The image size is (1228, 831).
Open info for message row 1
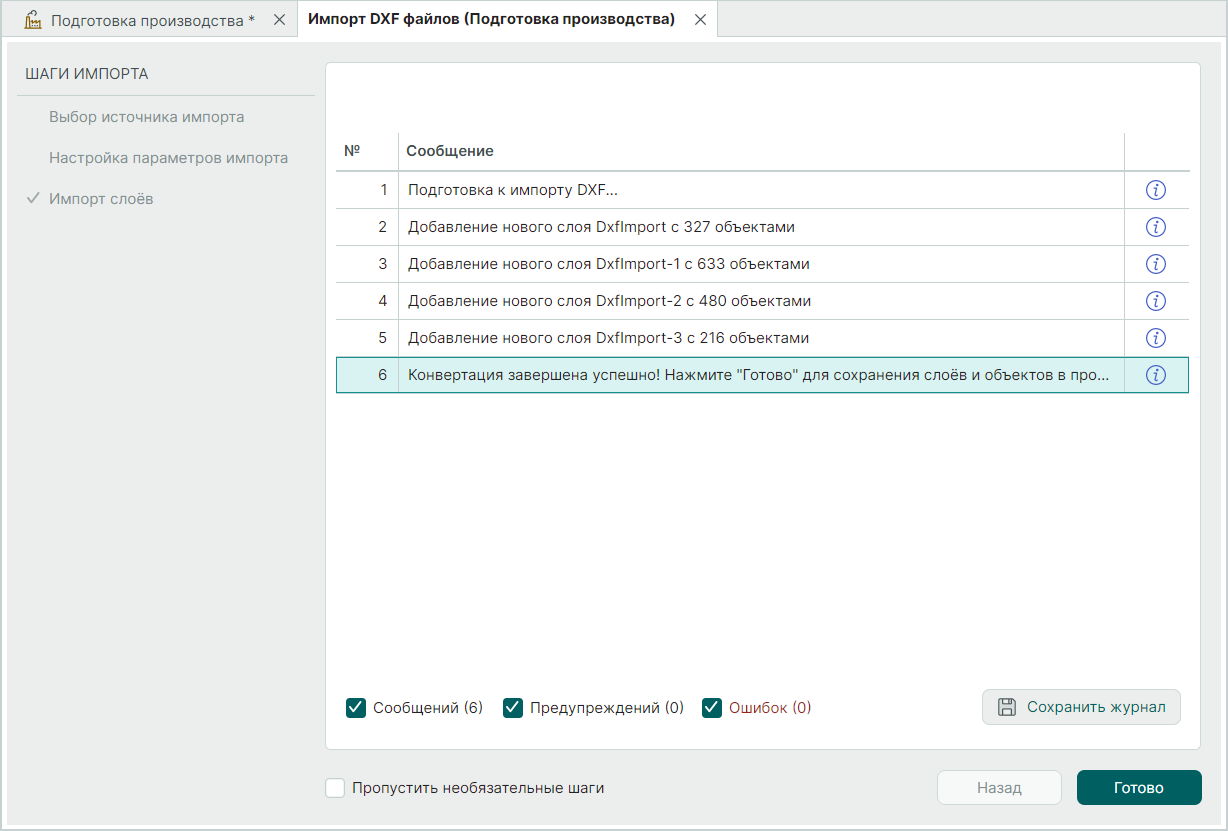point(1155,190)
